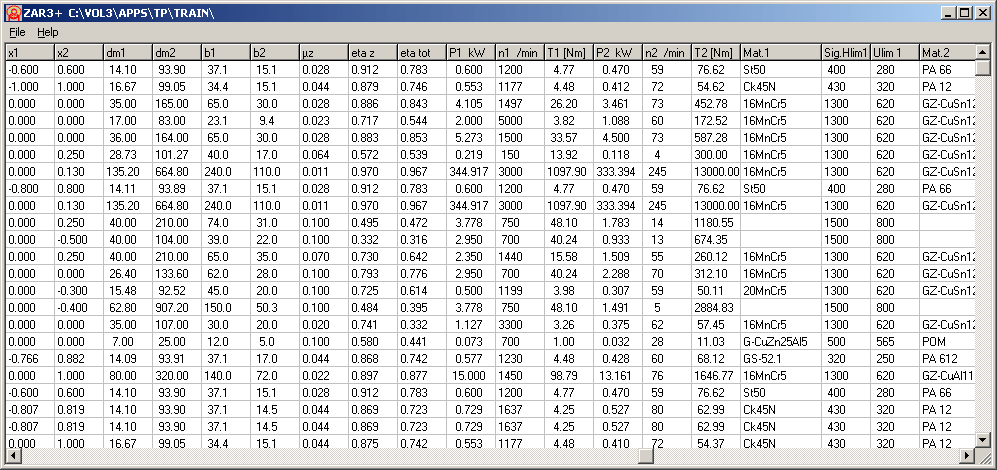Click the vertical scrollbar up arrow
Screen dimensions: 997x470
coord(982,52)
